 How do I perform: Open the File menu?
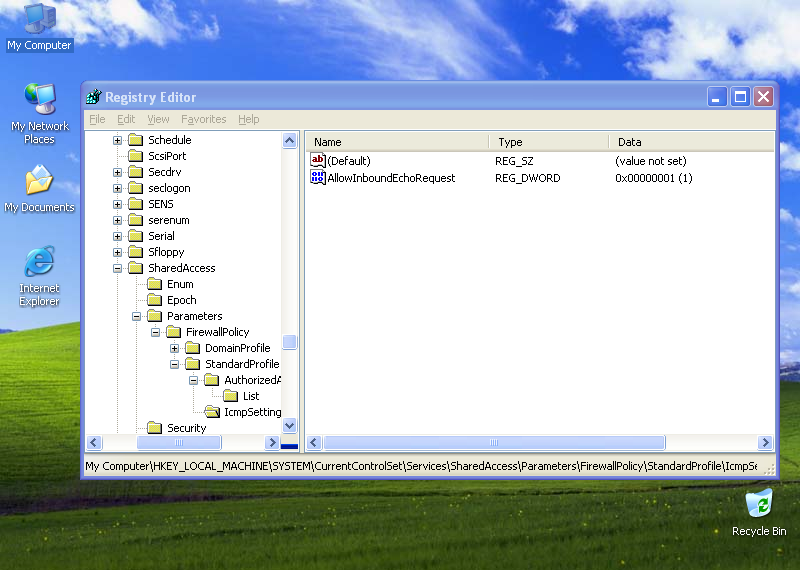(97, 119)
